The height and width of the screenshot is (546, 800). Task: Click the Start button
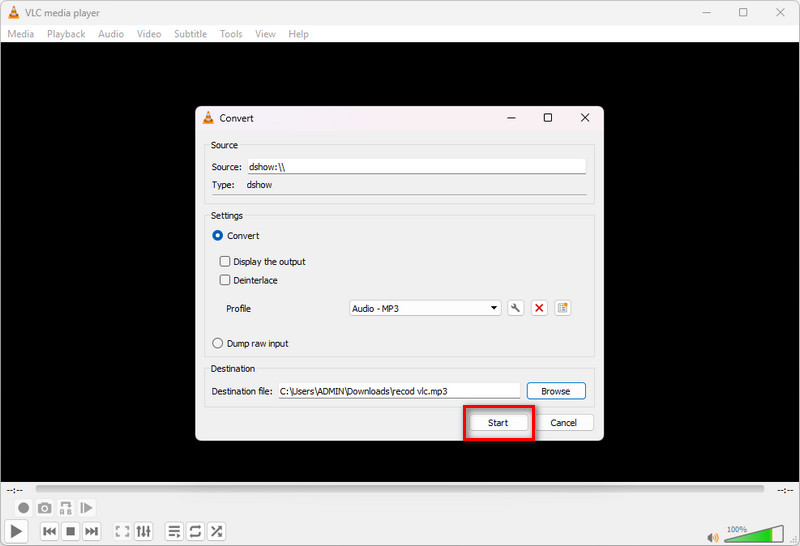coord(498,423)
